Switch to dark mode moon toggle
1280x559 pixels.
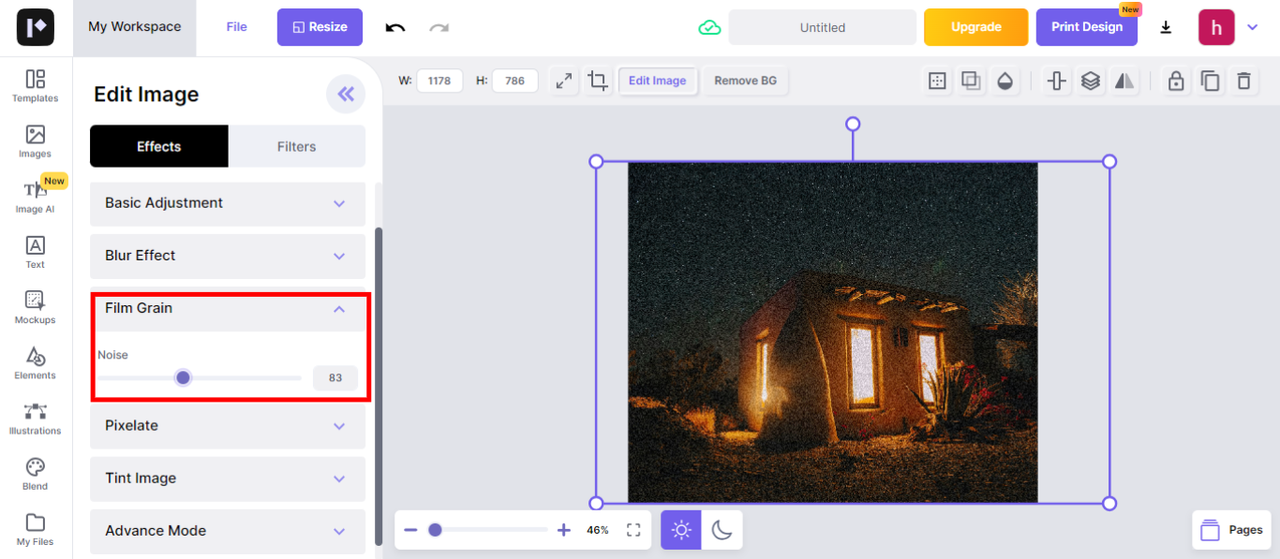[x=722, y=530]
